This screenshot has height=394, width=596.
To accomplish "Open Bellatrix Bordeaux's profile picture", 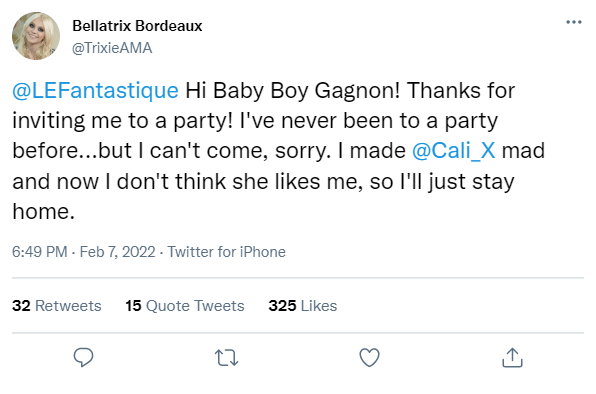I will pos(36,36).
